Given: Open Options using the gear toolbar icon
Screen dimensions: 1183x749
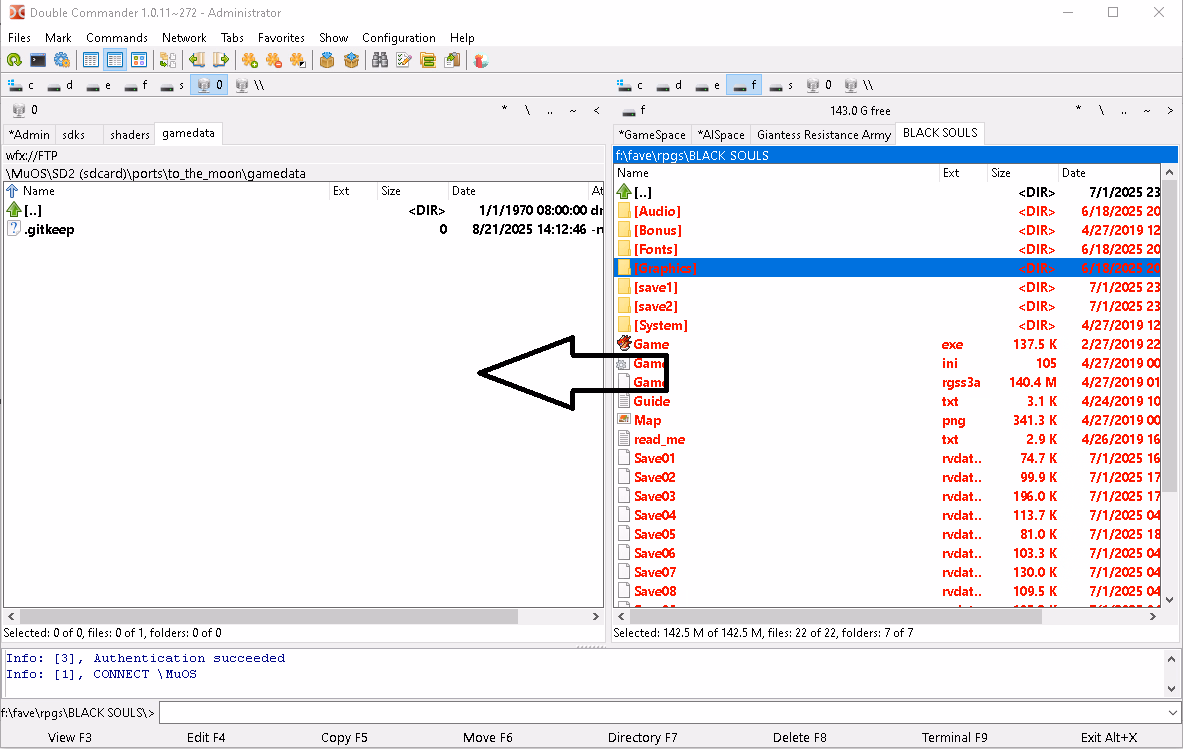Looking at the screenshot, I should [x=62, y=60].
